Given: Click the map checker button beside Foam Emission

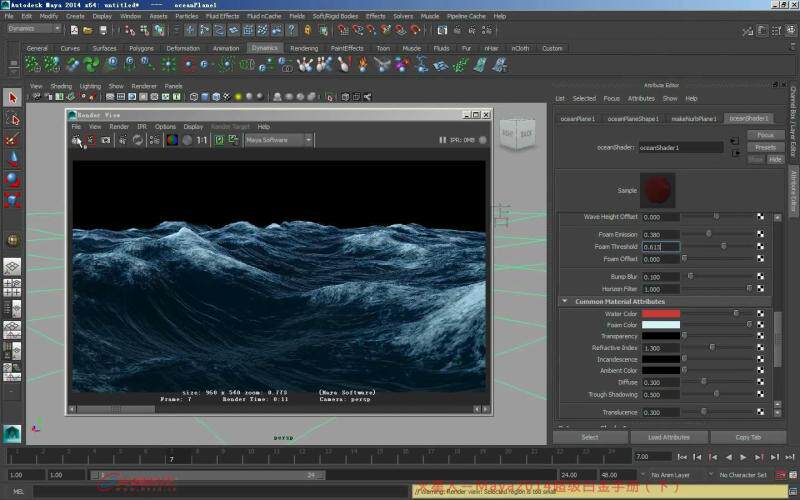Looking at the screenshot, I should pos(760,234).
